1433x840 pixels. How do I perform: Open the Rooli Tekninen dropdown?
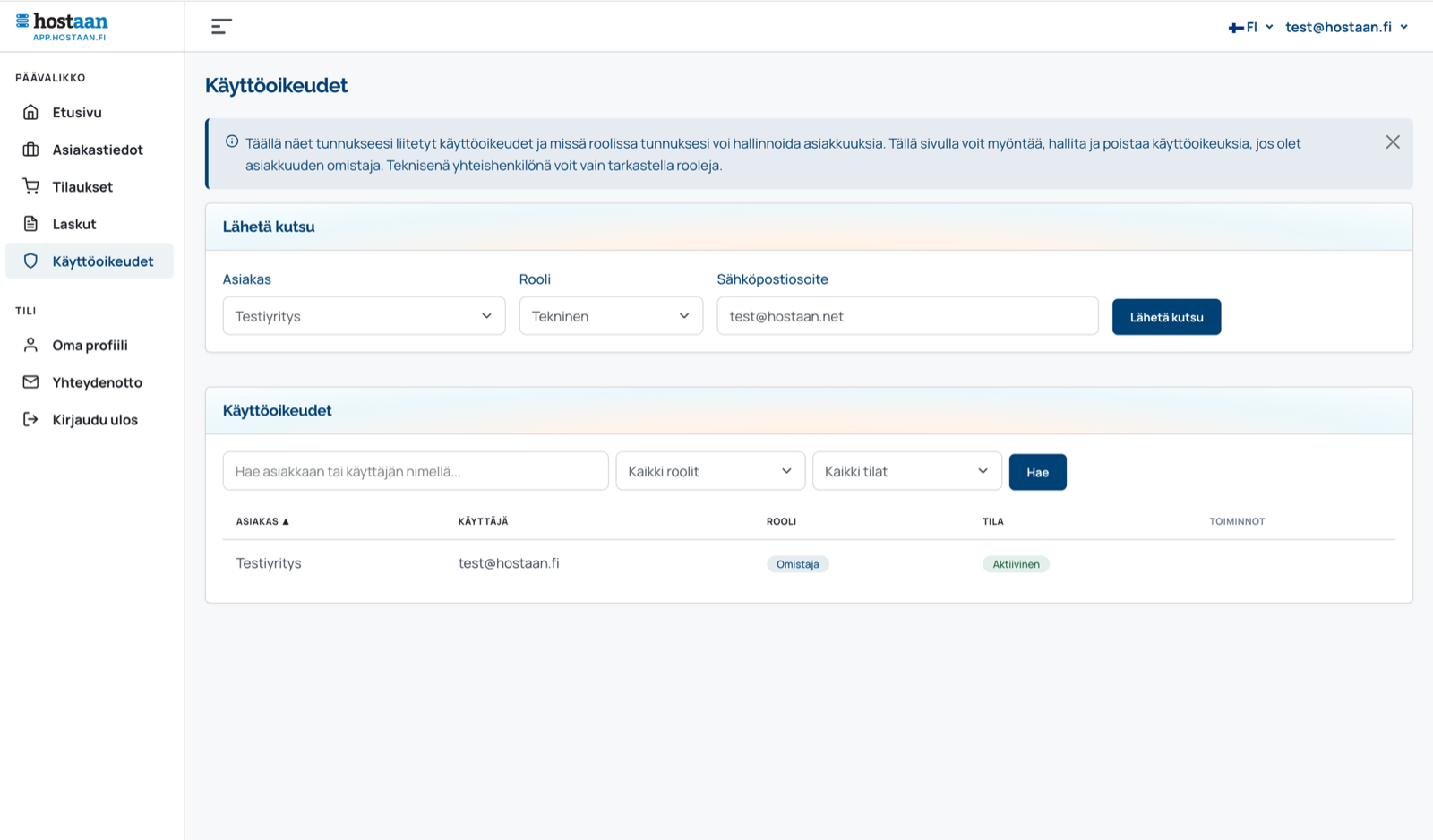(x=611, y=316)
